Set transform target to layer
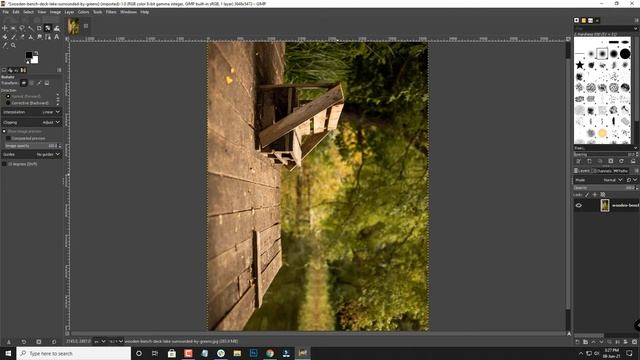The image size is (640, 360). point(24,83)
